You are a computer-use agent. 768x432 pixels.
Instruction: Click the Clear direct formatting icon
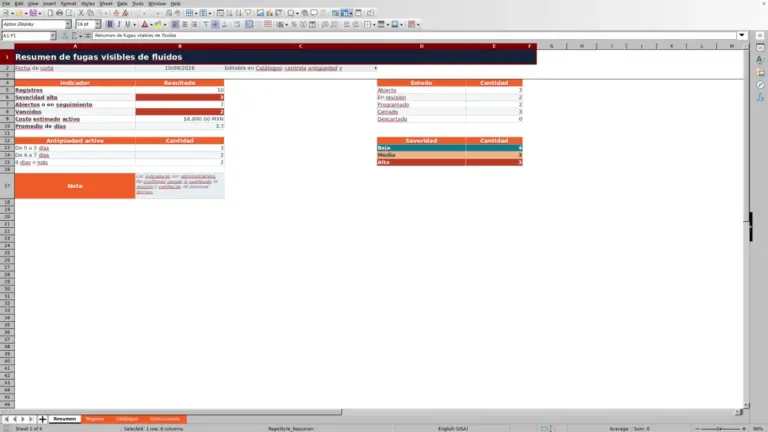(x=125, y=13)
